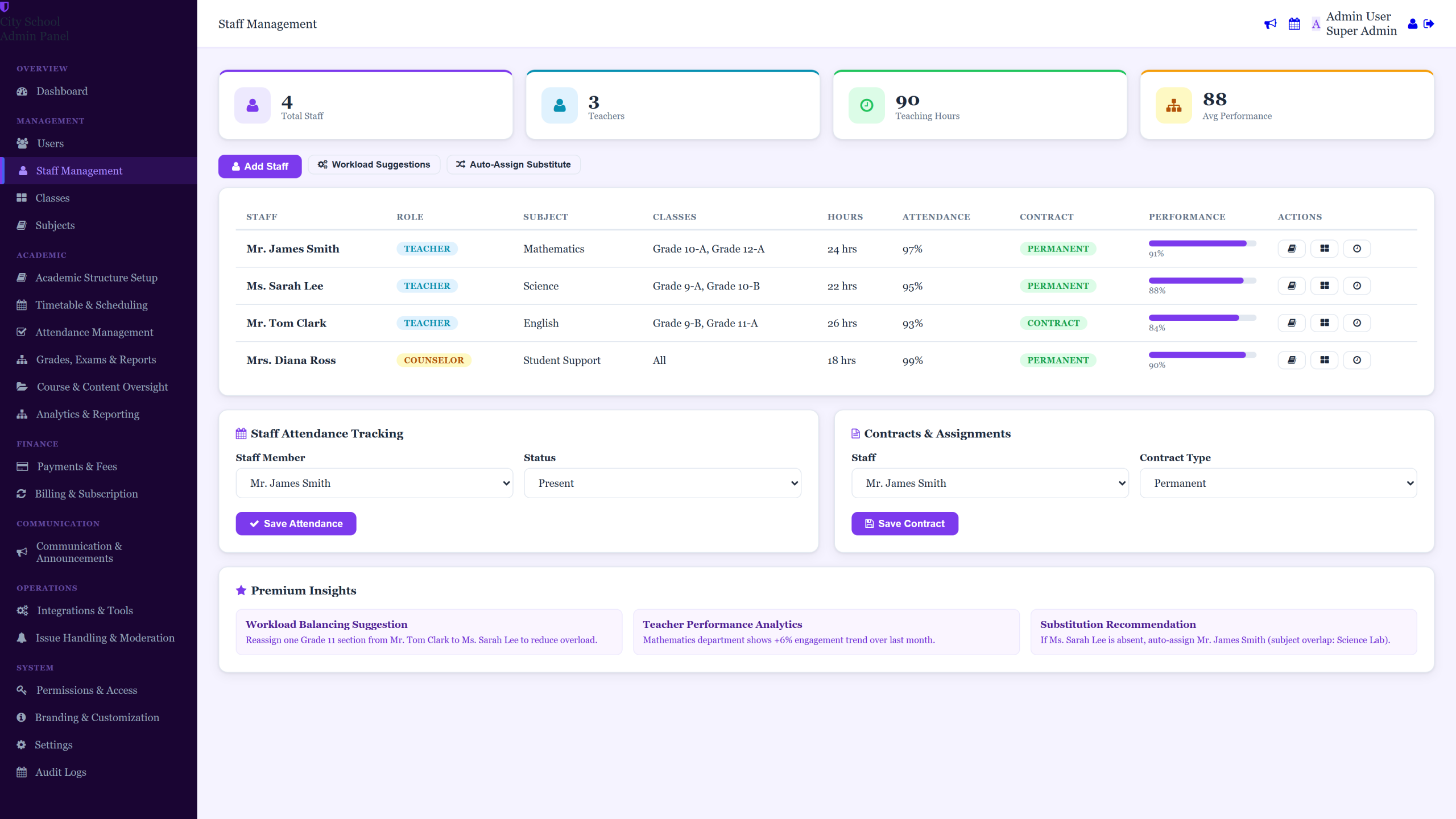Screen dimensions: 1456x819
Task: Expand Staff dropdown in Contracts & Assignments
Action: point(990,483)
